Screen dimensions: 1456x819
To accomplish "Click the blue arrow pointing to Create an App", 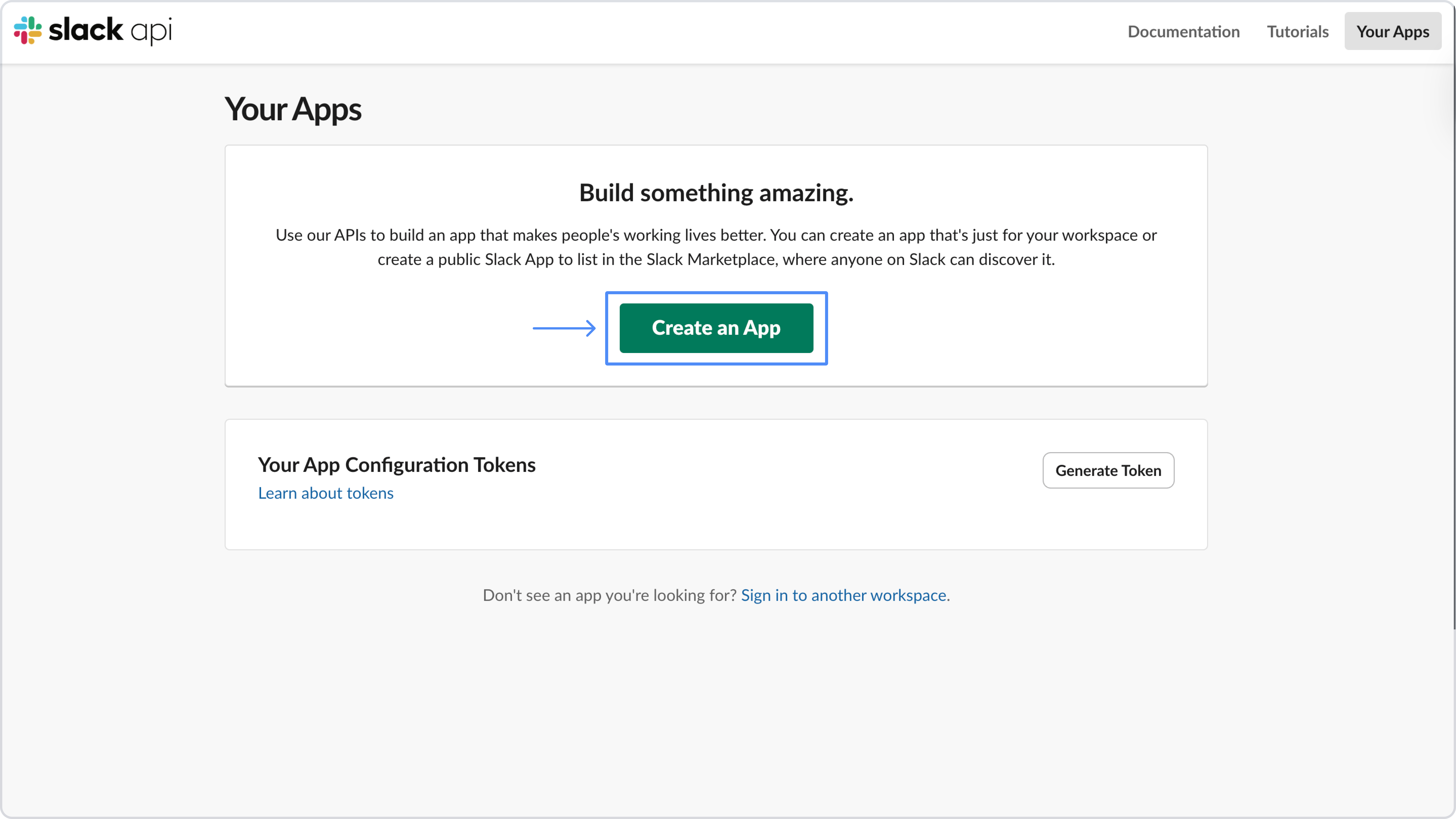I will click(x=564, y=328).
